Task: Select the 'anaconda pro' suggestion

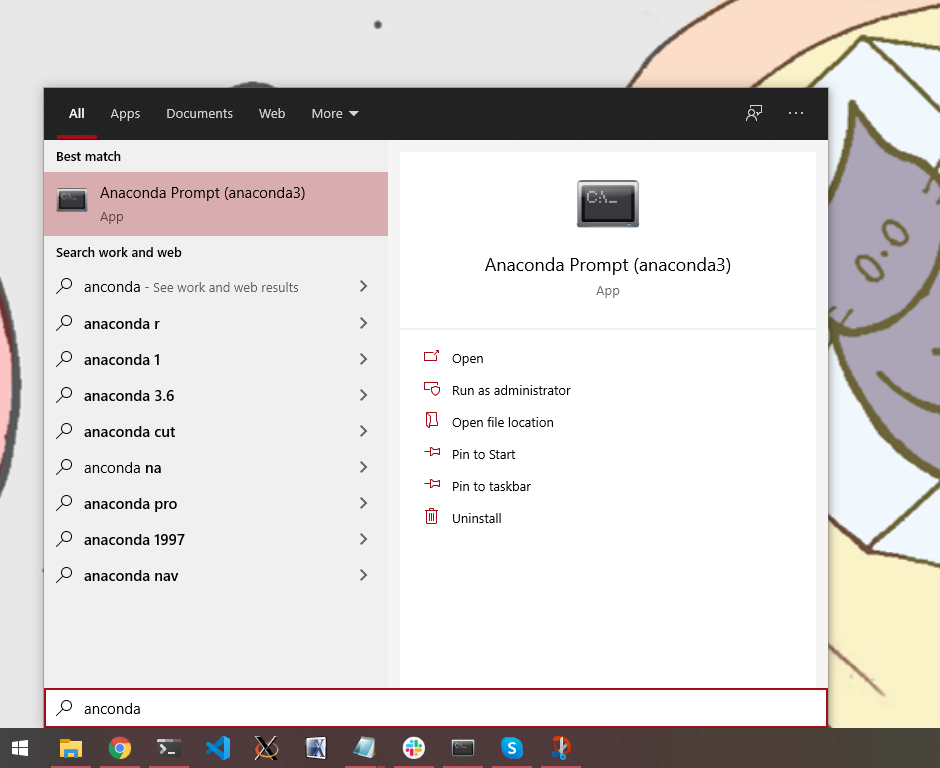Action: (216, 503)
